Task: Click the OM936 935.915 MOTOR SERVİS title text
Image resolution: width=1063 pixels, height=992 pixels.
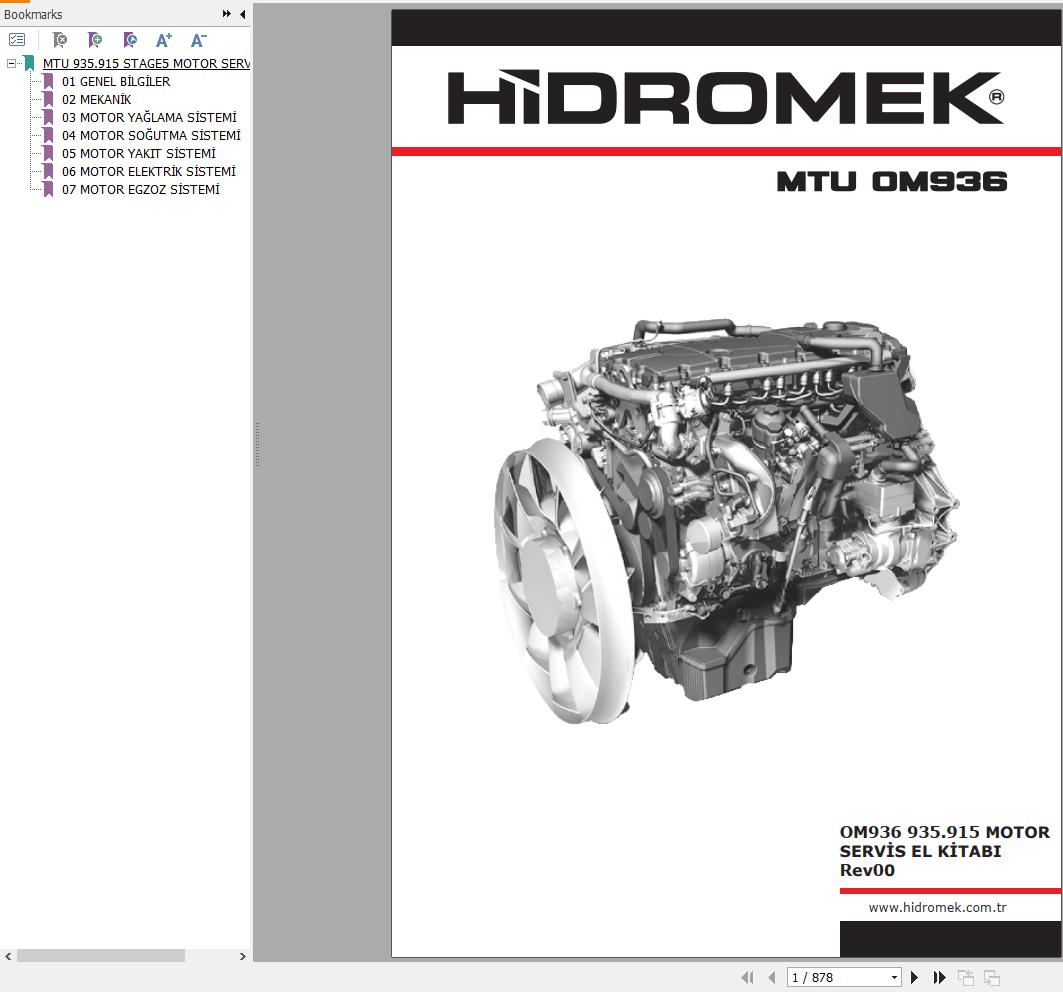Action: coord(944,841)
